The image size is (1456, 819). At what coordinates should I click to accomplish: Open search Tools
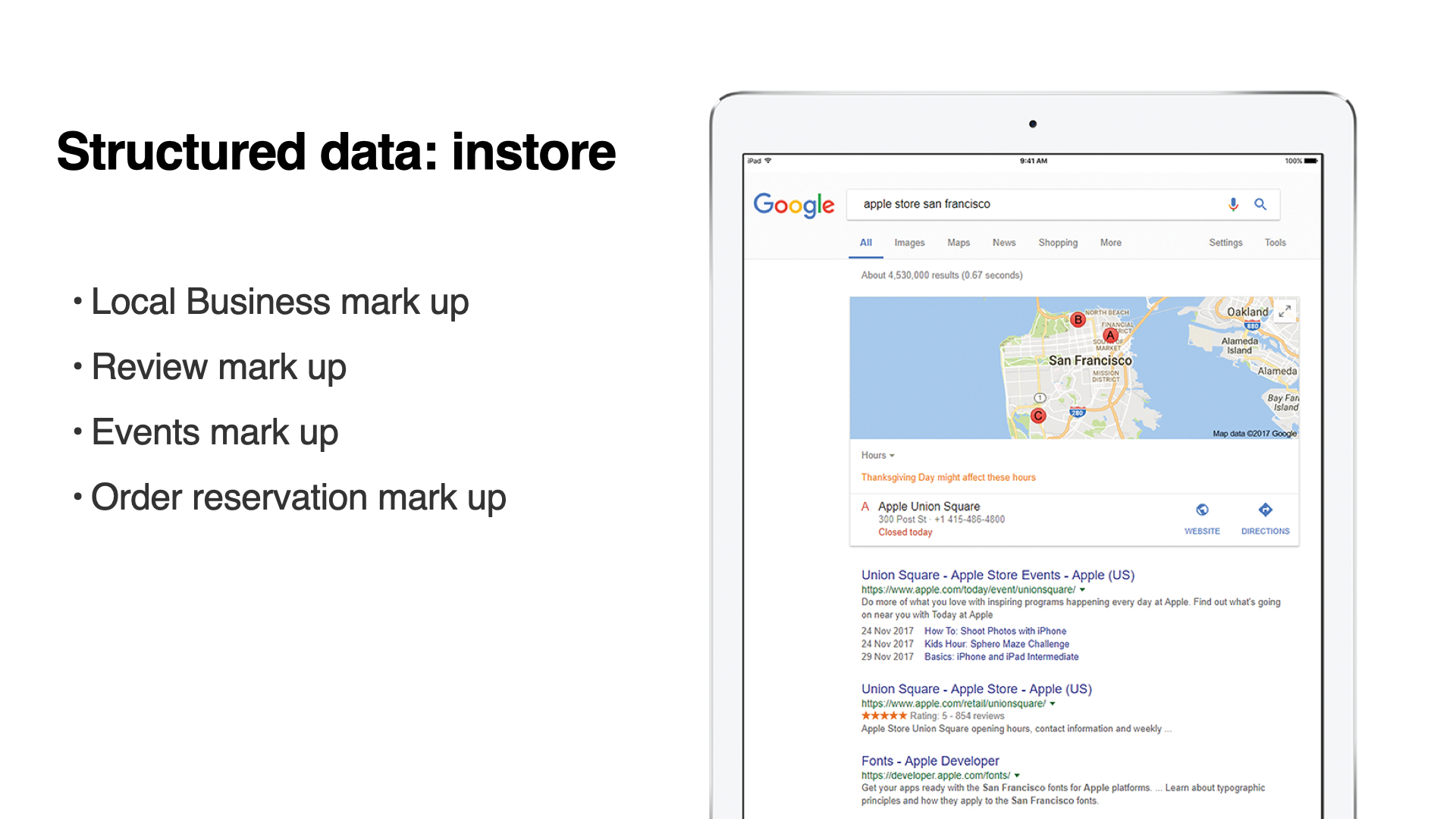tap(1276, 243)
